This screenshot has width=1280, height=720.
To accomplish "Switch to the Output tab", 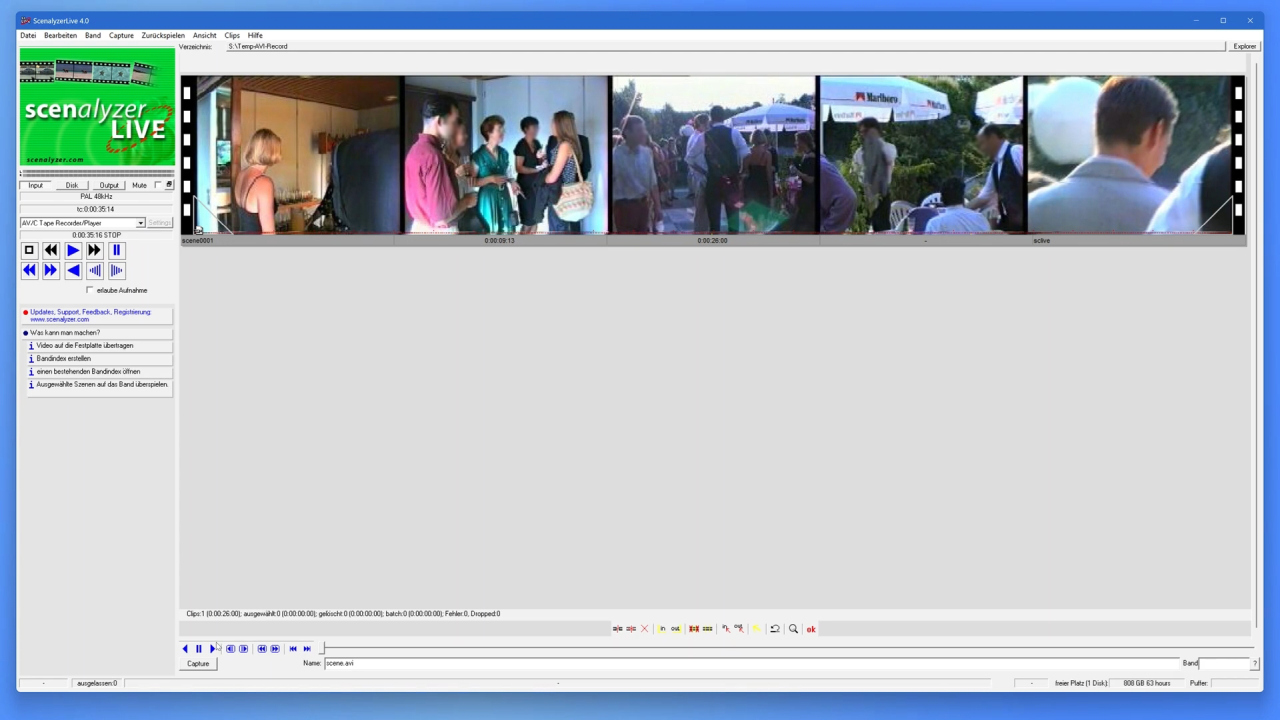I will (x=109, y=185).
